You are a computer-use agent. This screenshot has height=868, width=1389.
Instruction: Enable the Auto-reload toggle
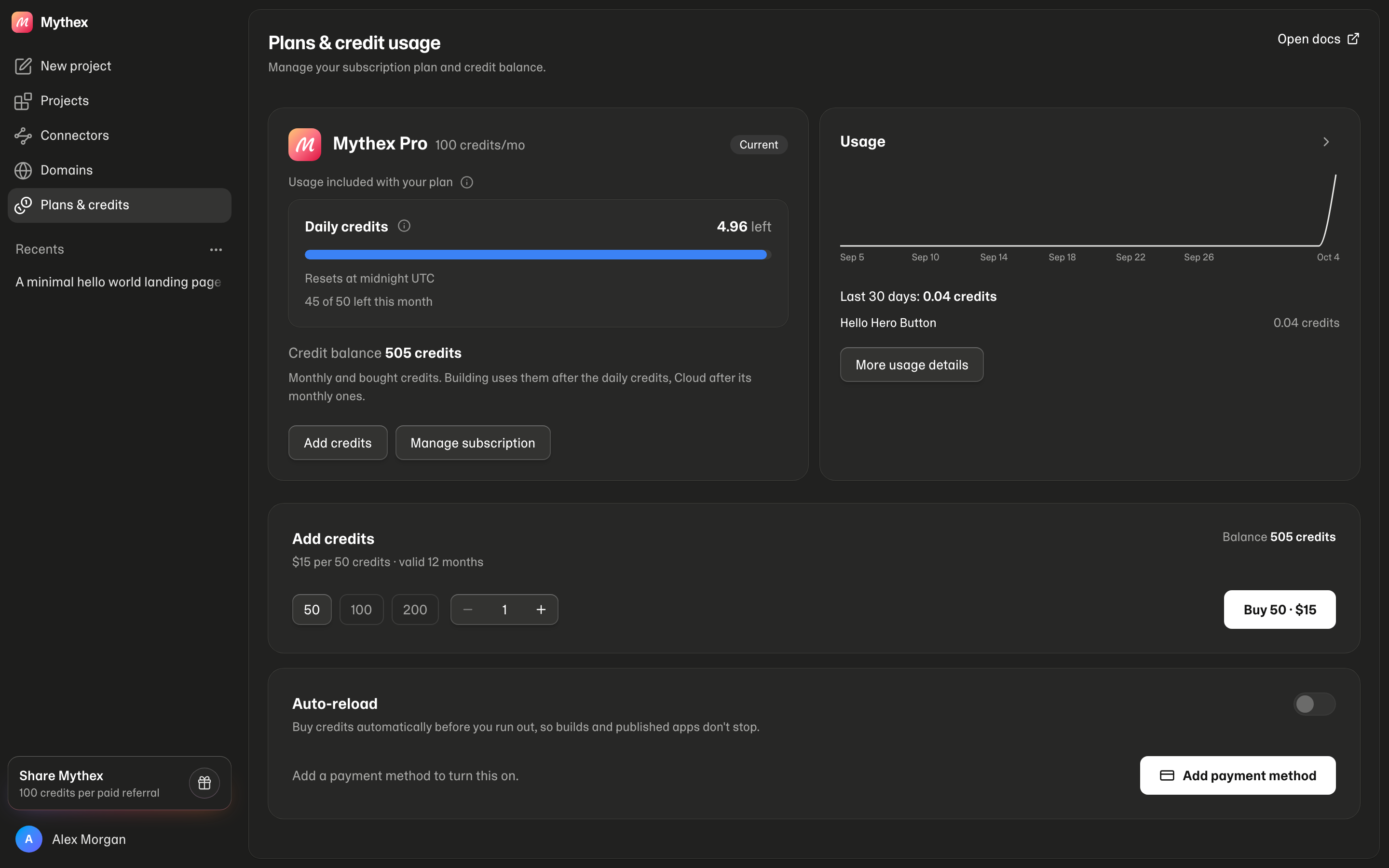(x=1314, y=705)
